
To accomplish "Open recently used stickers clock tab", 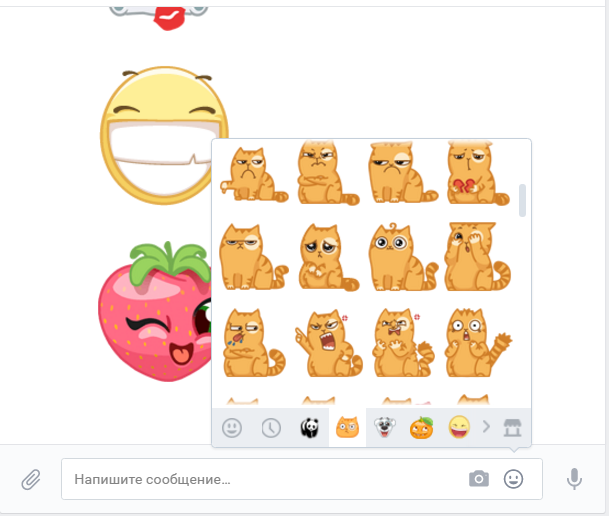I will click(x=271, y=428).
